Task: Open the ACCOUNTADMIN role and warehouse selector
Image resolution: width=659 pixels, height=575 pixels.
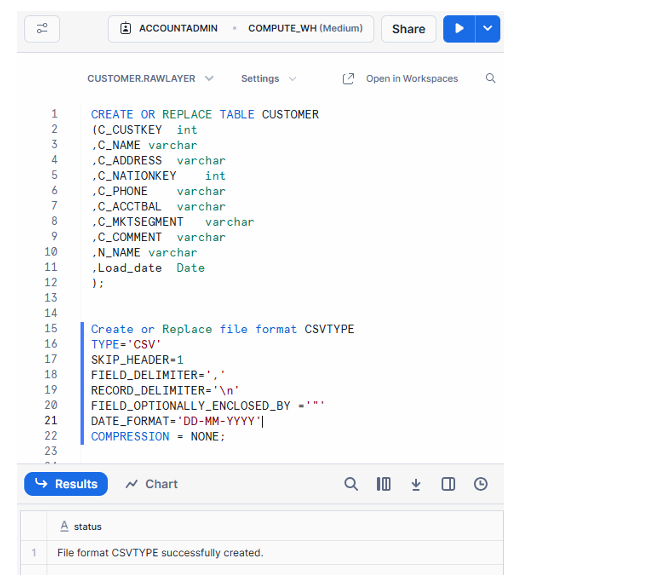Action: pos(241,29)
